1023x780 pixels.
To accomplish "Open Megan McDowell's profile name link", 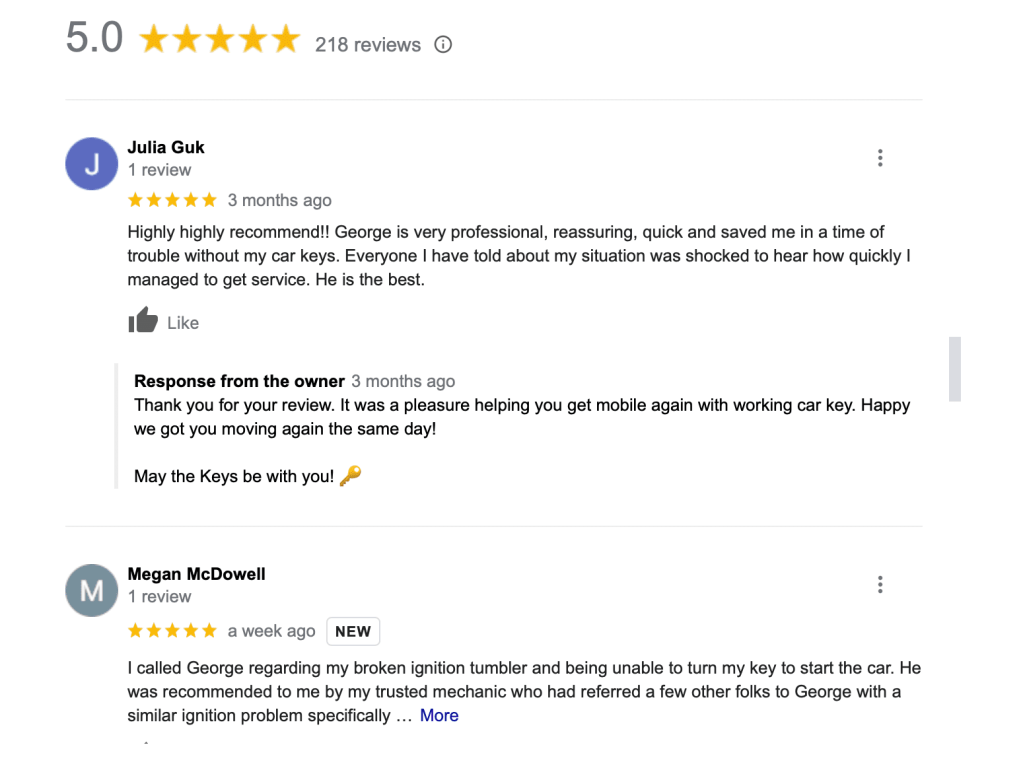I will (196, 574).
